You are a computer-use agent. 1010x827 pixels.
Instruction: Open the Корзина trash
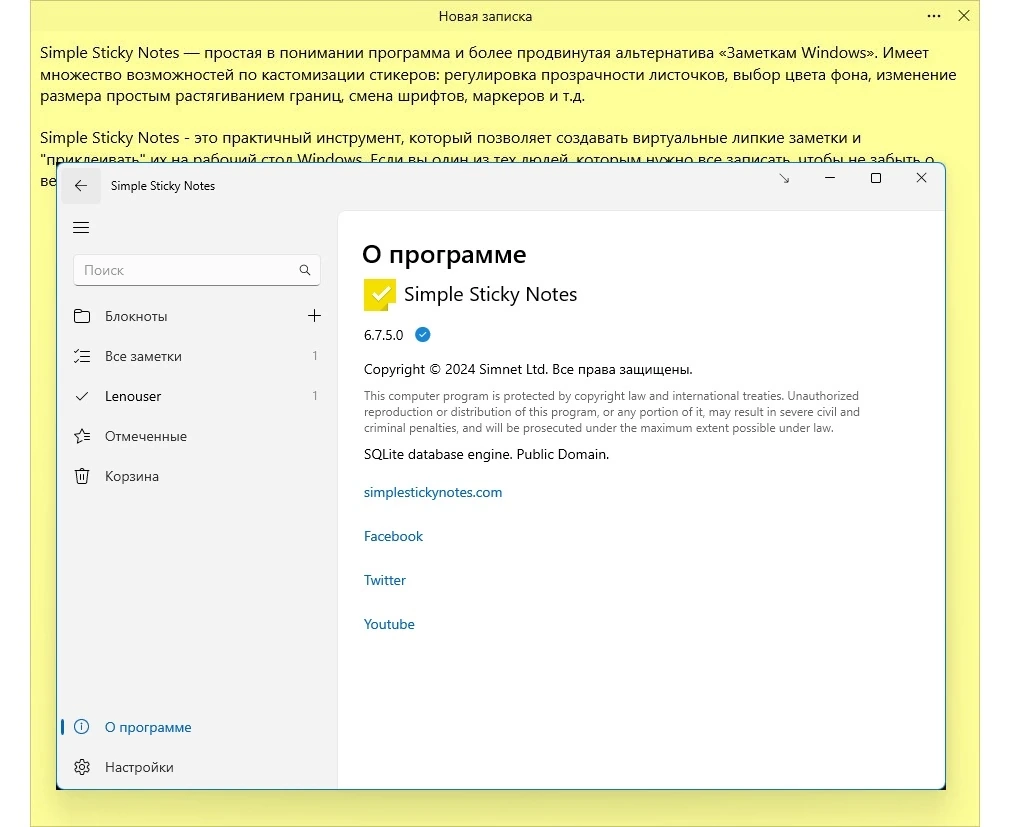click(196, 476)
